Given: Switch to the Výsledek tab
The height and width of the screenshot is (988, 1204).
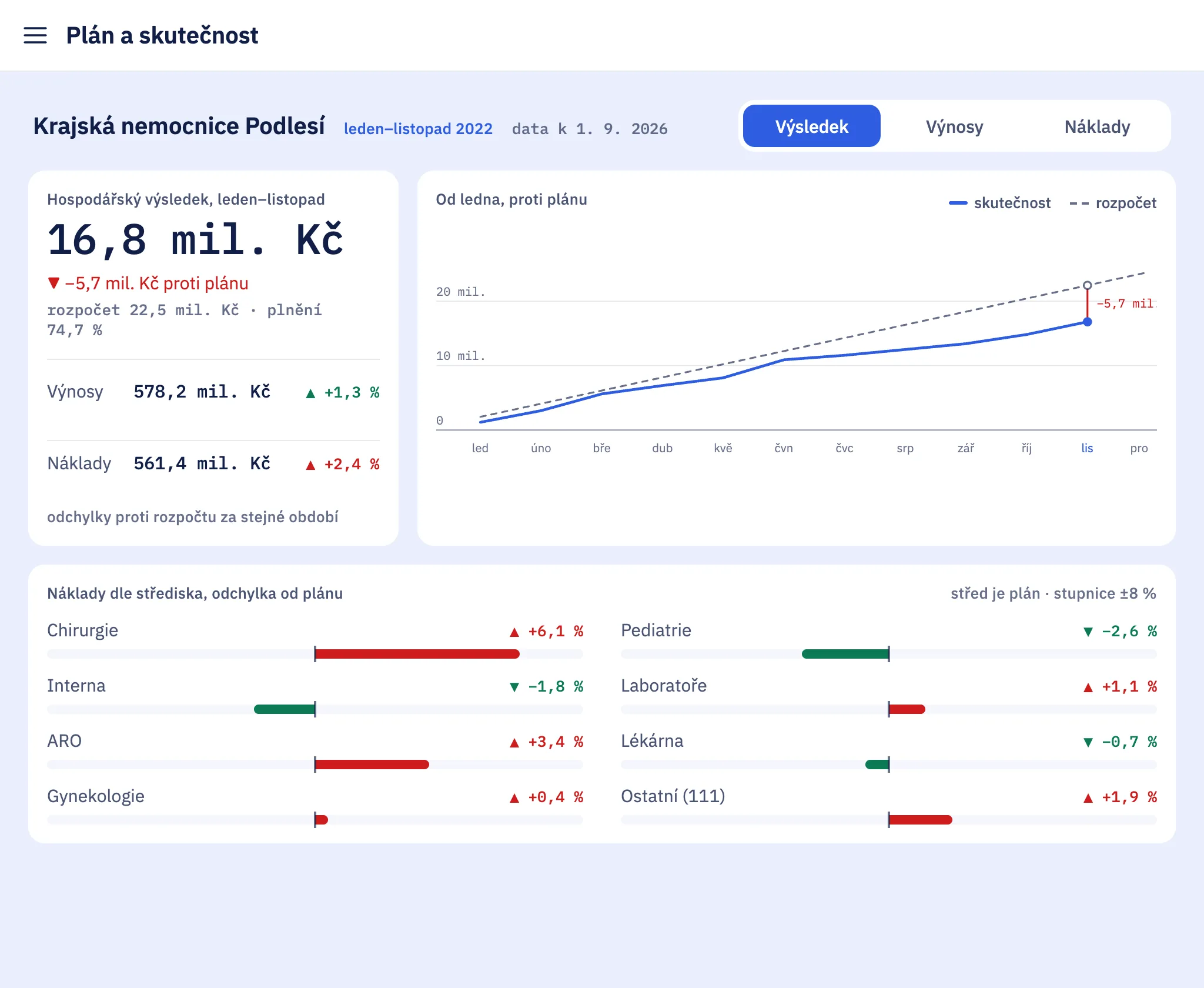Looking at the screenshot, I should click(811, 126).
